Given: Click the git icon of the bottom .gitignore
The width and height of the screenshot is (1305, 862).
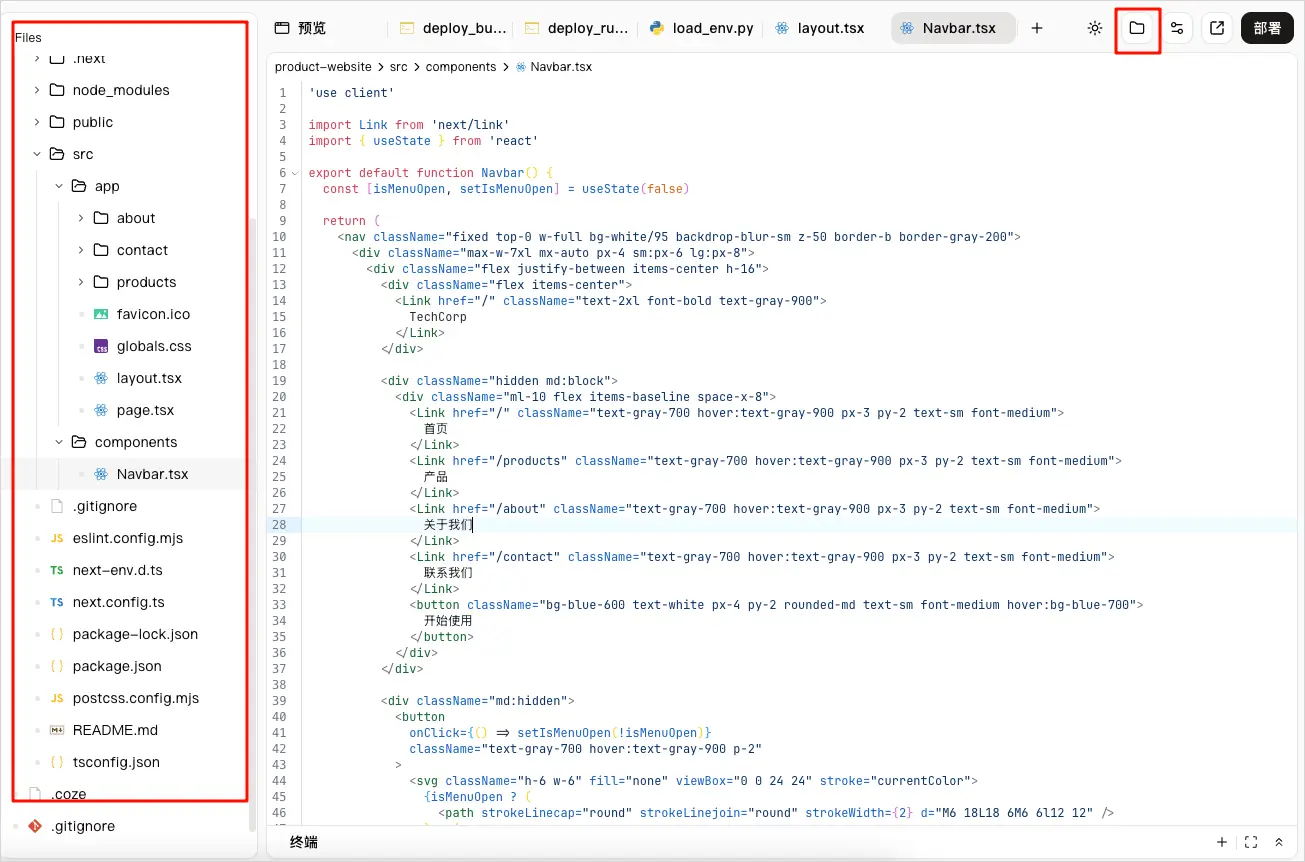Looking at the screenshot, I should [35, 826].
